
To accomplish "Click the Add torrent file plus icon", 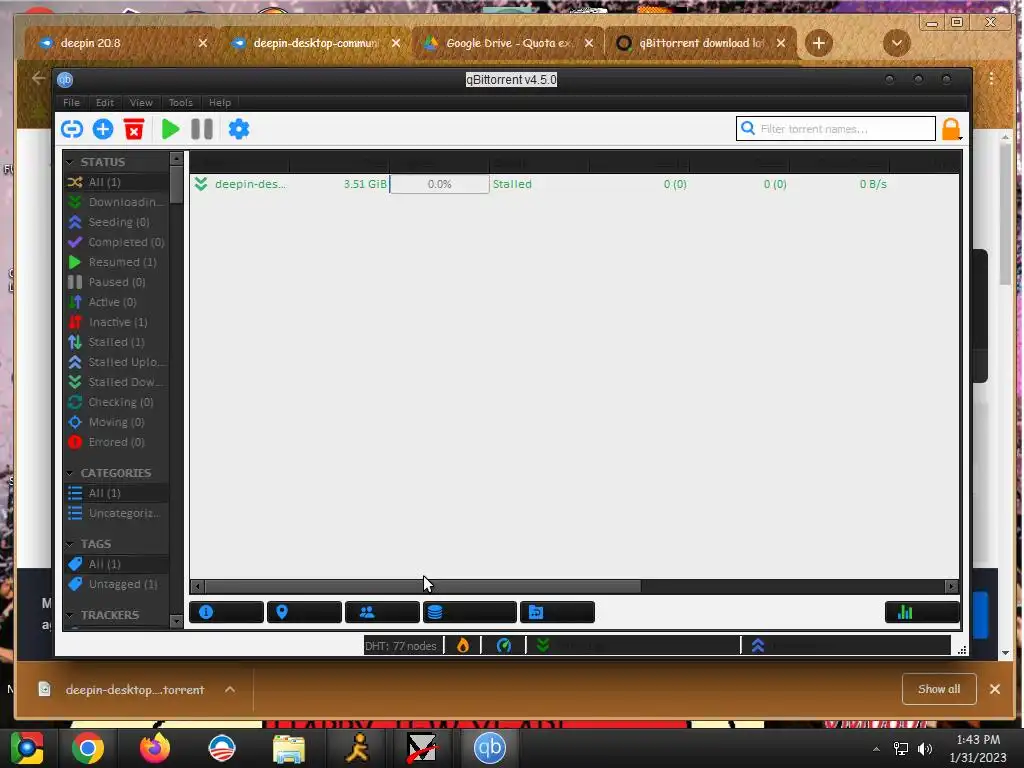I will 103,129.
